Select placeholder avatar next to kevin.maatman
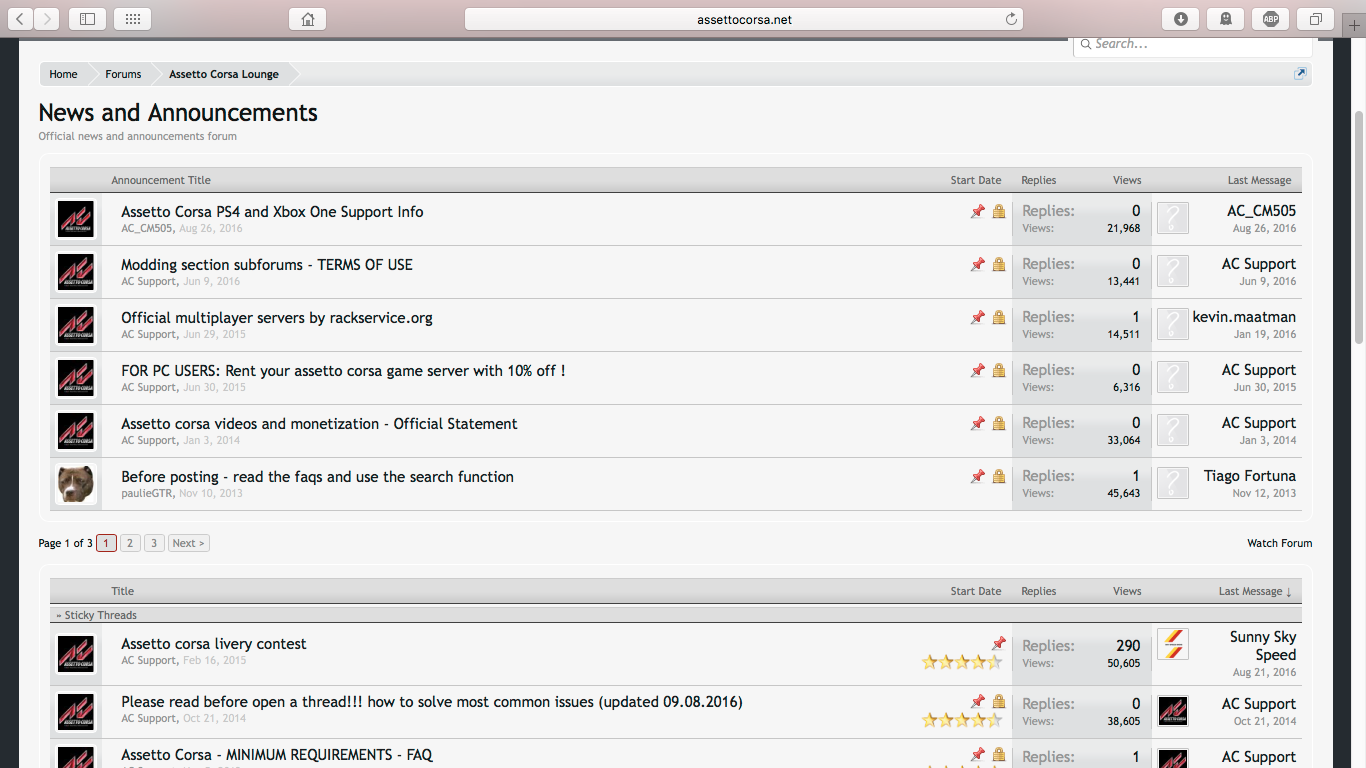The height and width of the screenshot is (768, 1366). (1173, 324)
